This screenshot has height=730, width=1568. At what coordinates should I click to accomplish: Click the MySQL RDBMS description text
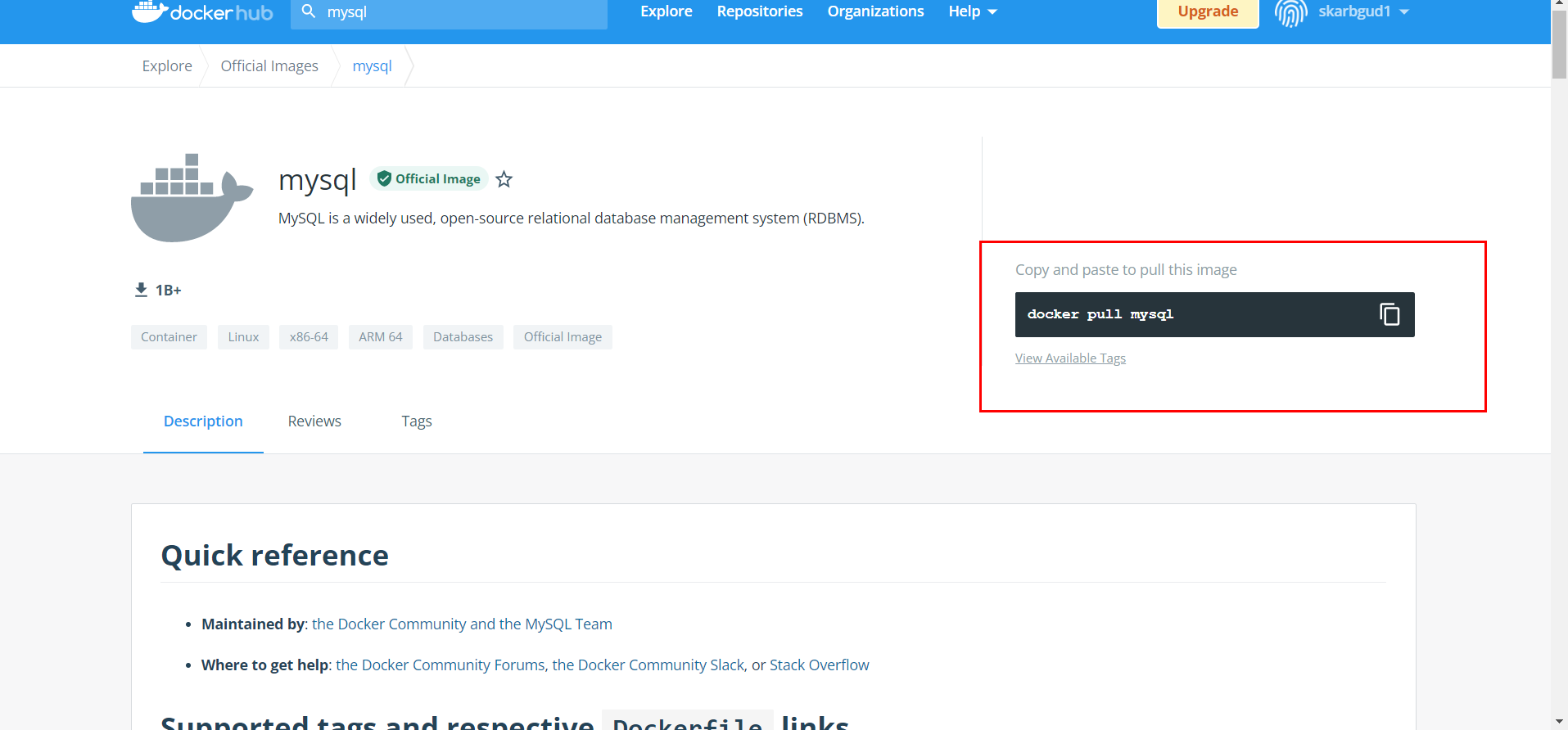[572, 219]
